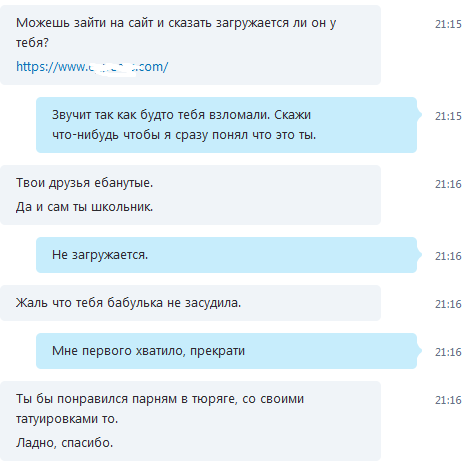Click the 21:16 timestamp beside 'Не загружается.'

click(448, 256)
